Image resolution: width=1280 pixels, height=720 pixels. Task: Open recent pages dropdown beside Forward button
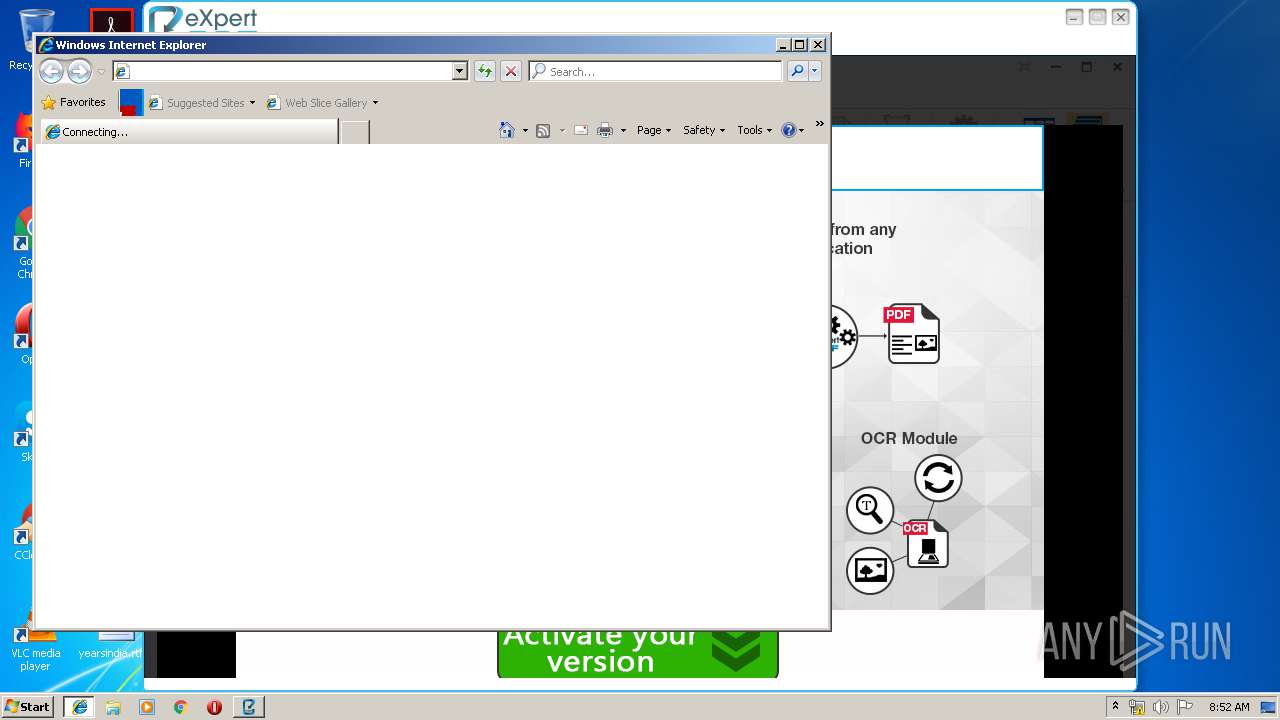101,72
